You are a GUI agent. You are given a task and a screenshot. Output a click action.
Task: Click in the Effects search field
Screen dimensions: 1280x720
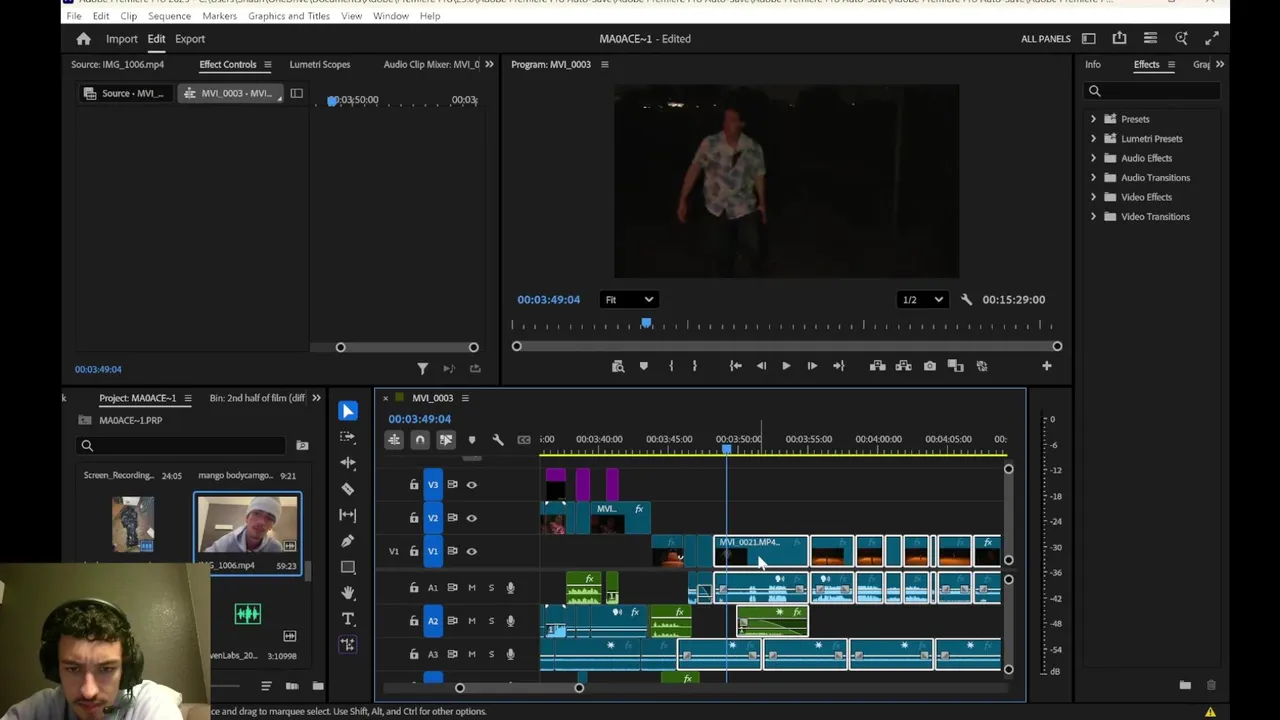click(x=1153, y=92)
